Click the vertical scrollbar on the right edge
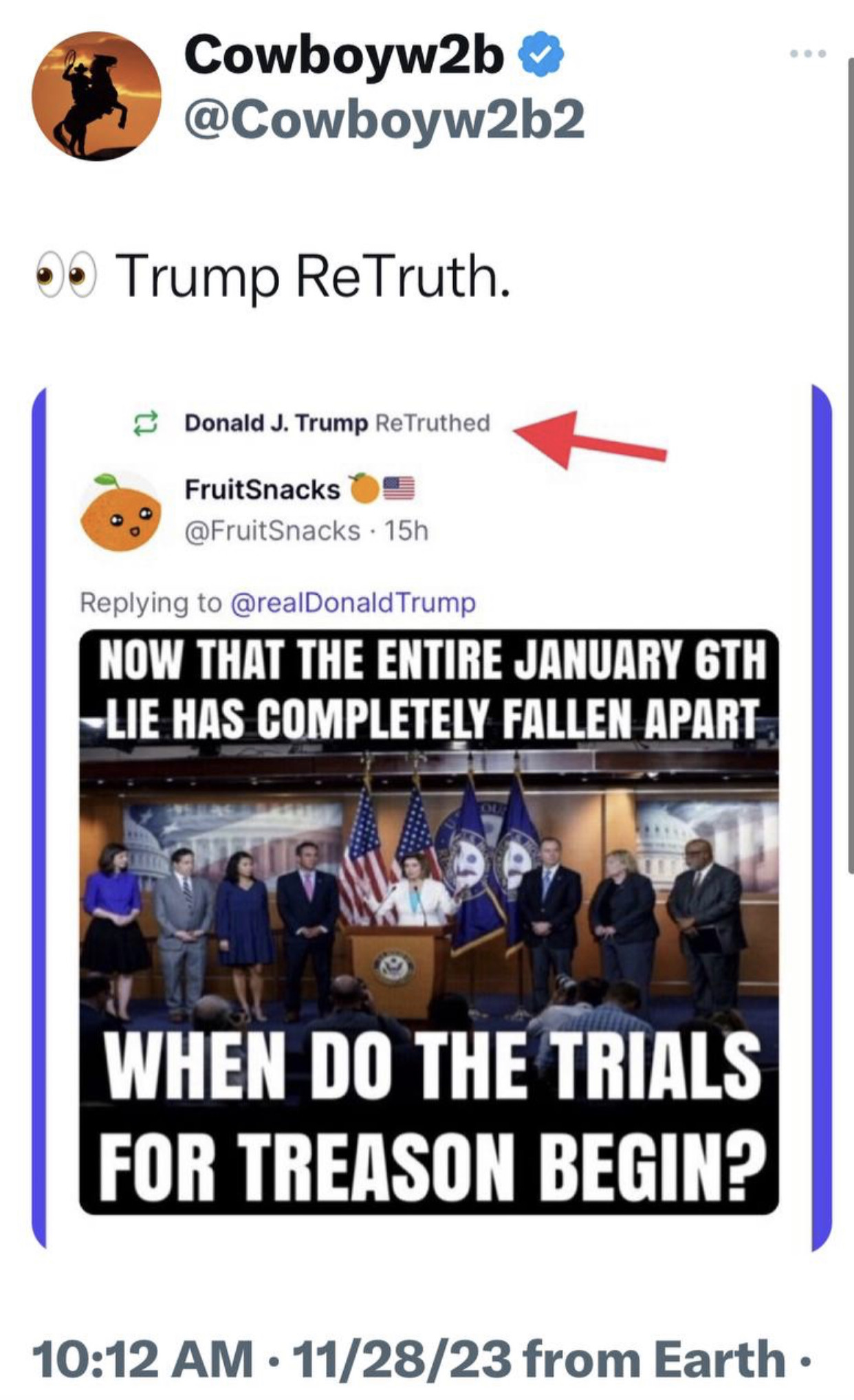Screen dimensions: 854x1400 tap(851, 468)
